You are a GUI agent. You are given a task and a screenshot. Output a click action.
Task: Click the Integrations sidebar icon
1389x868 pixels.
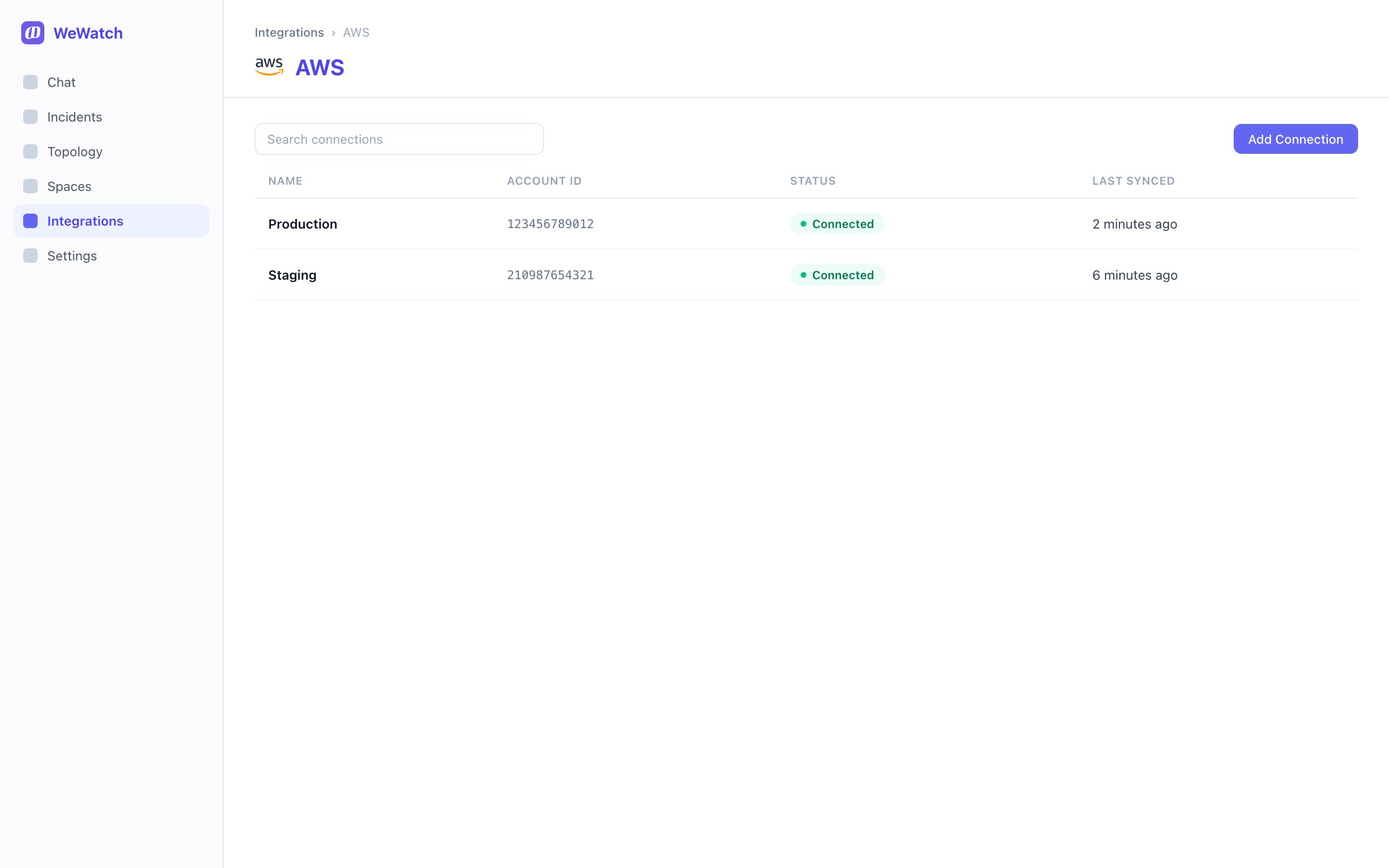tap(30, 221)
